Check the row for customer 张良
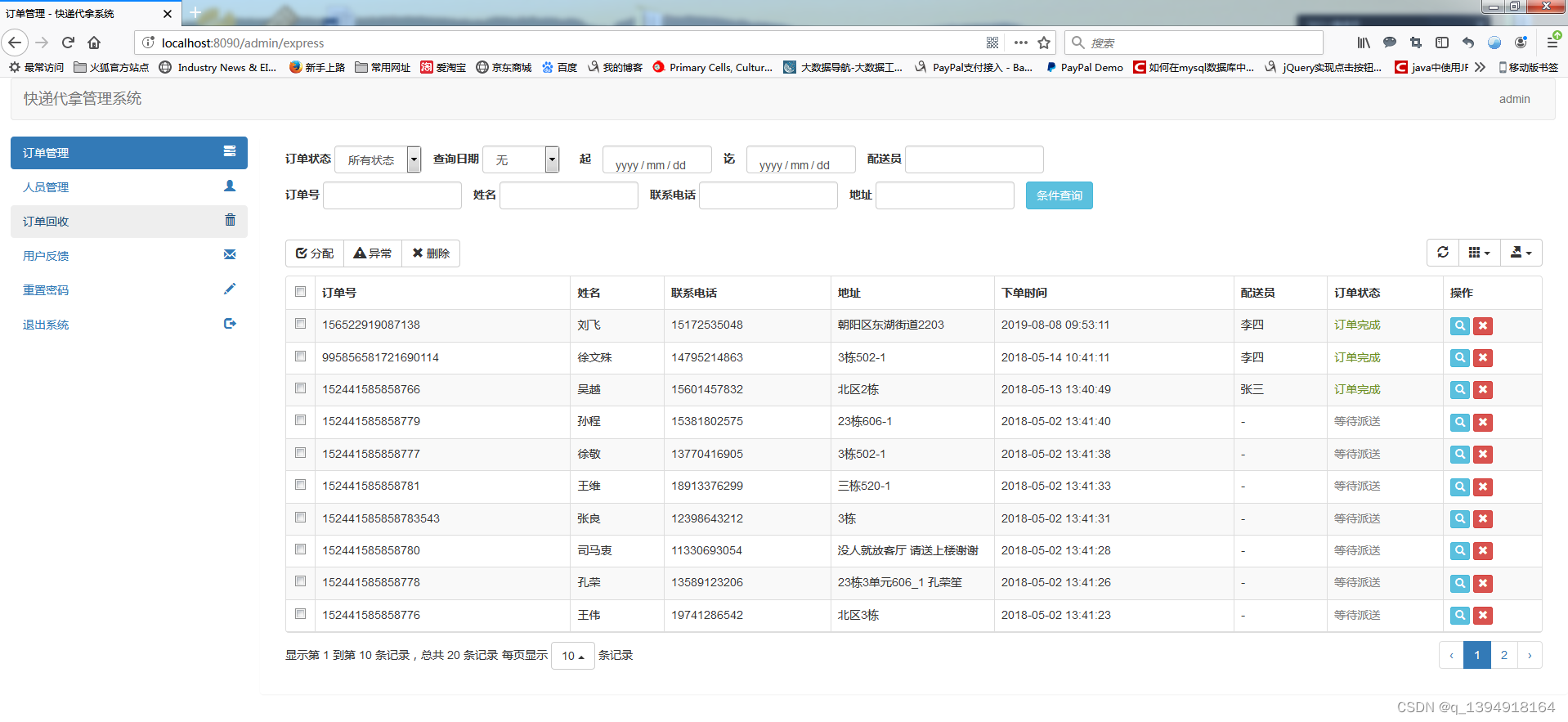The height and width of the screenshot is (722, 1568). 301,518
